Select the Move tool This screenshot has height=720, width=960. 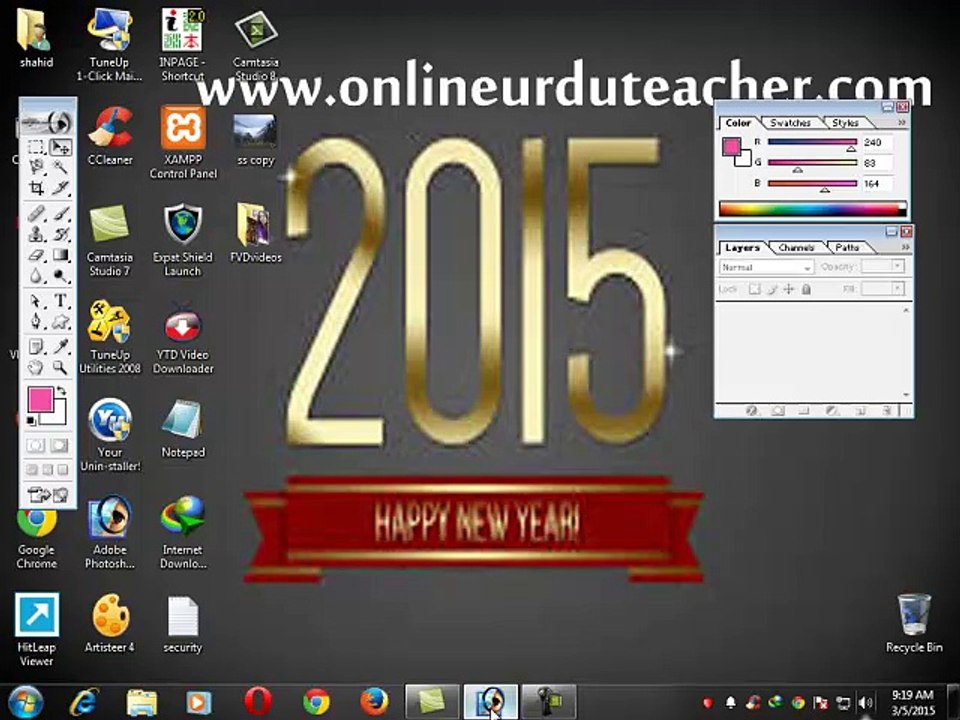pyautogui.click(x=61, y=148)
